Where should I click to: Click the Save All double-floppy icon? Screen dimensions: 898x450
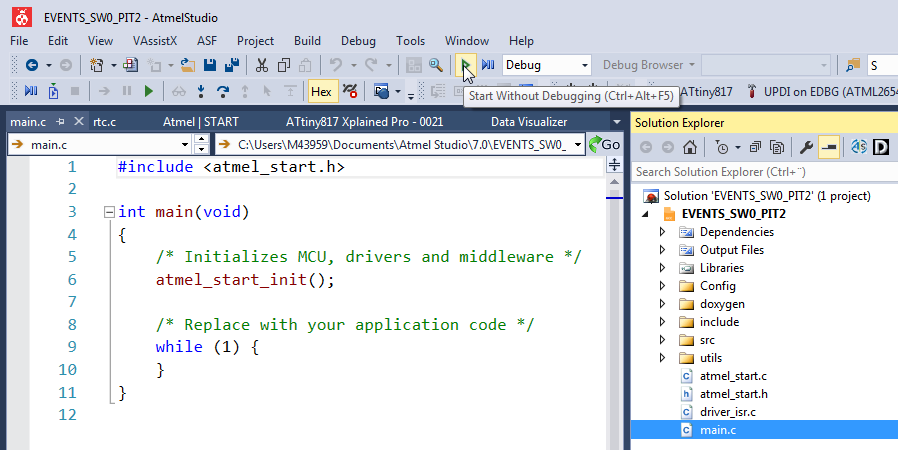coord(231,65)
